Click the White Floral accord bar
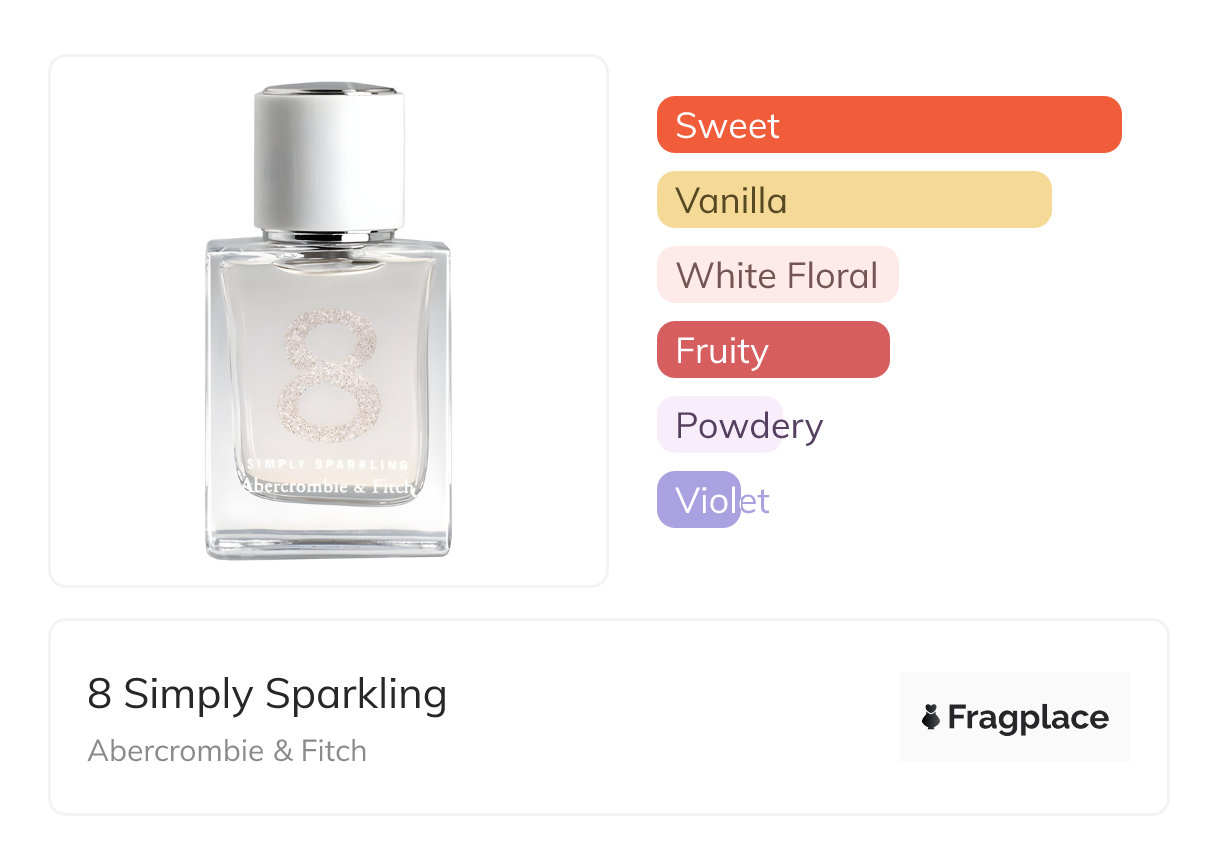 click(777, 275)
